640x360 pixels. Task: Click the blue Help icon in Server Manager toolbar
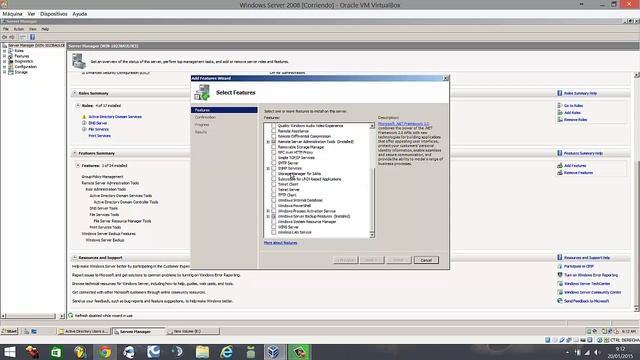pos(32,37)
